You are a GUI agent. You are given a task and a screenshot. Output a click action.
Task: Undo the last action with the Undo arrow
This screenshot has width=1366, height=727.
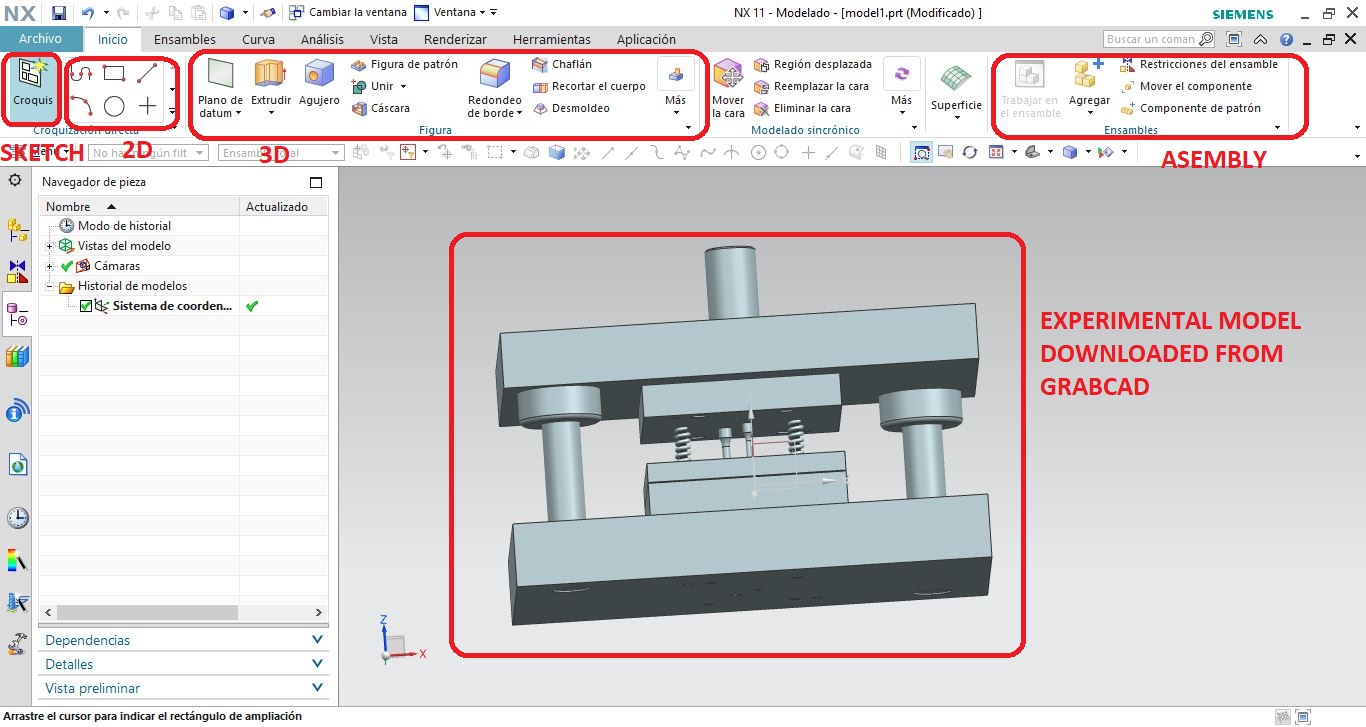(x=88, y=13)
